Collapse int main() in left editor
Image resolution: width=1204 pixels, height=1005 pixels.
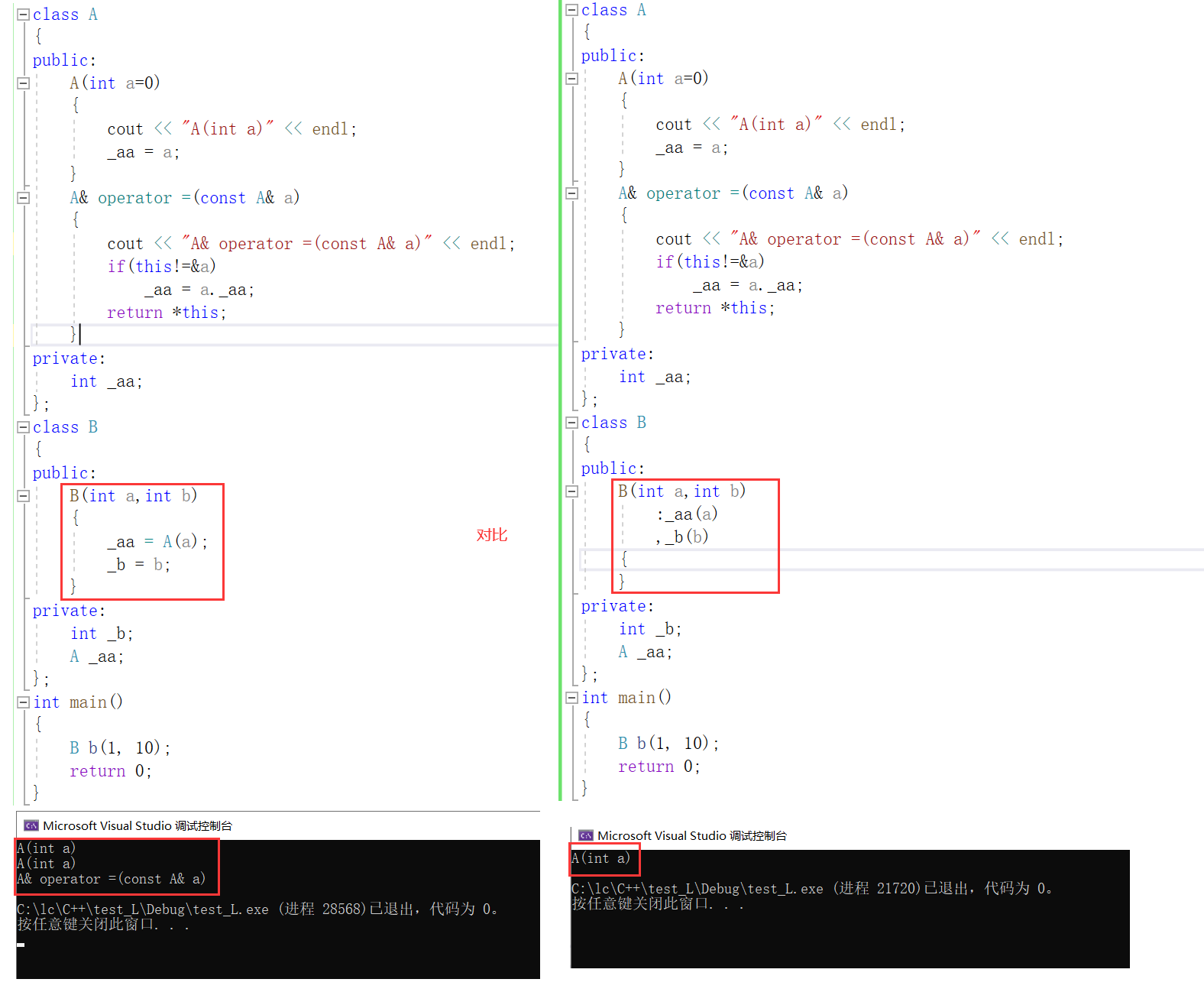coord(23,702)
